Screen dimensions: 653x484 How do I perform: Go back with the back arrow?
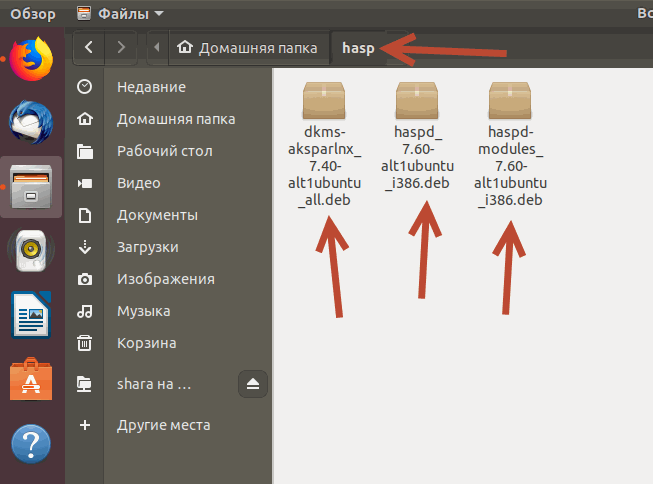click(89, 47)
